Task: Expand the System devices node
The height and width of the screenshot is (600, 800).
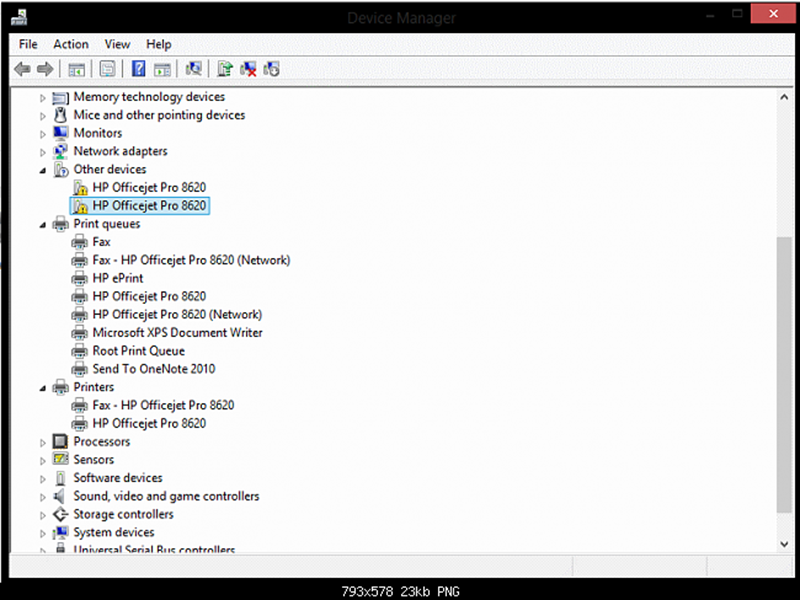Action: click(x=43, y=534)
